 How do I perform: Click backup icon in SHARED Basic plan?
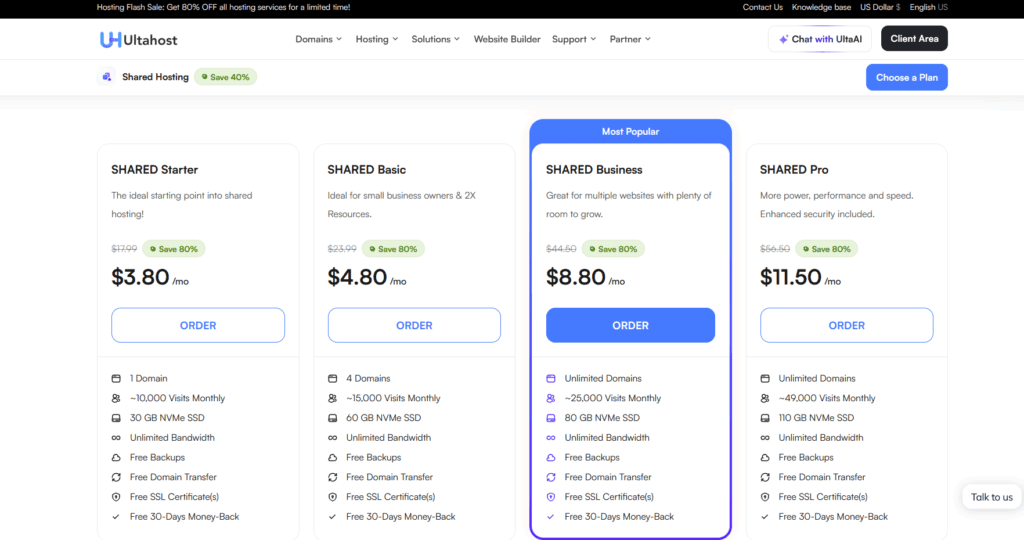[x=332, y=458]
